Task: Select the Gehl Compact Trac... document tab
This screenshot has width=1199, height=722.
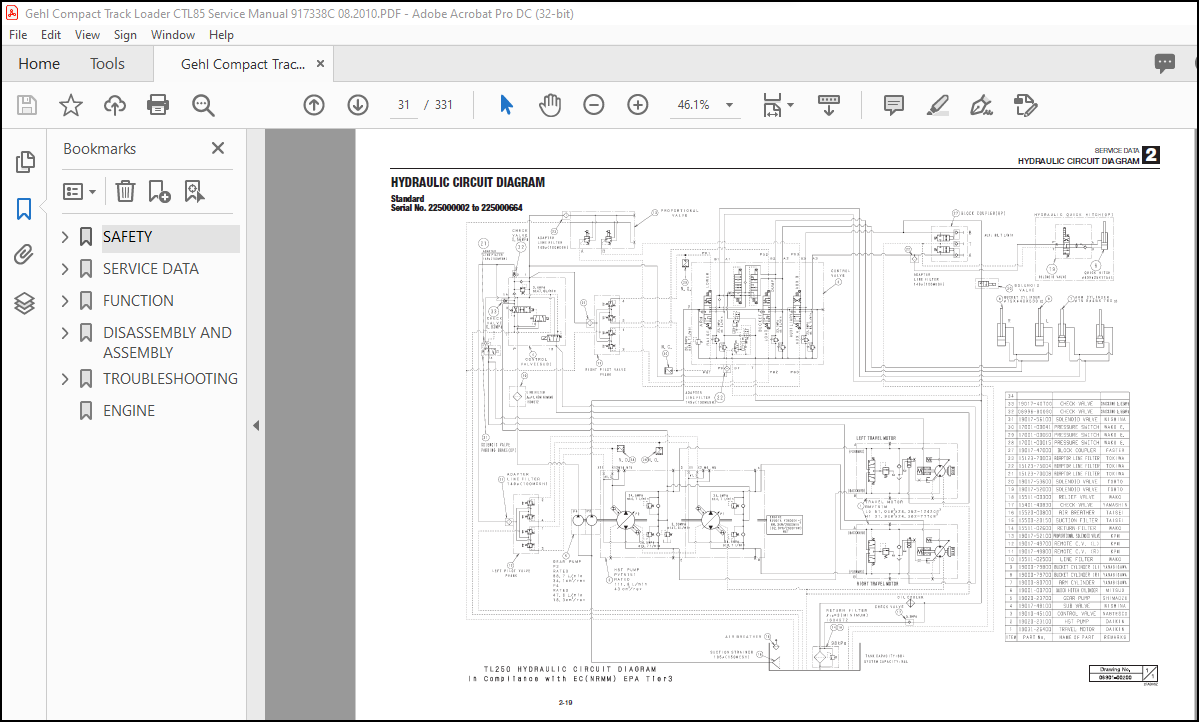Action: 242,64
